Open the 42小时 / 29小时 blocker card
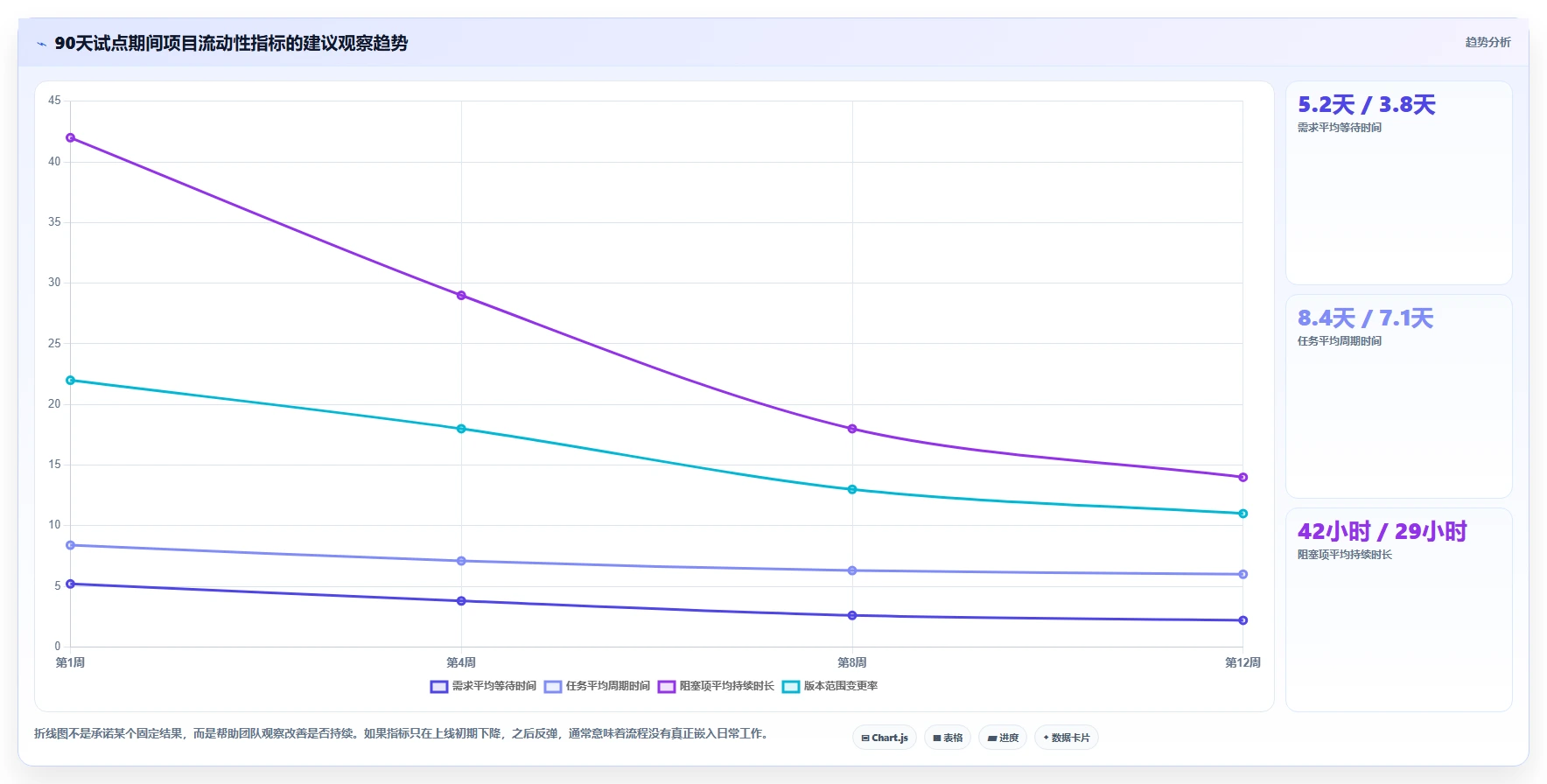The height and width of the screenshot is (784, 1547). pyautogui.click(x=1398, y=610)
